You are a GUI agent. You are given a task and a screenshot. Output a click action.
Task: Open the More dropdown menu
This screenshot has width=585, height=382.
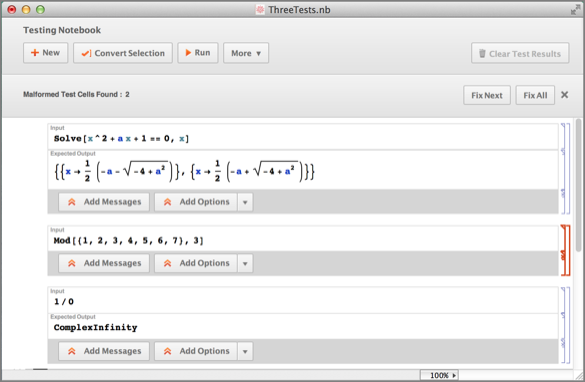(x=246, y=53)
